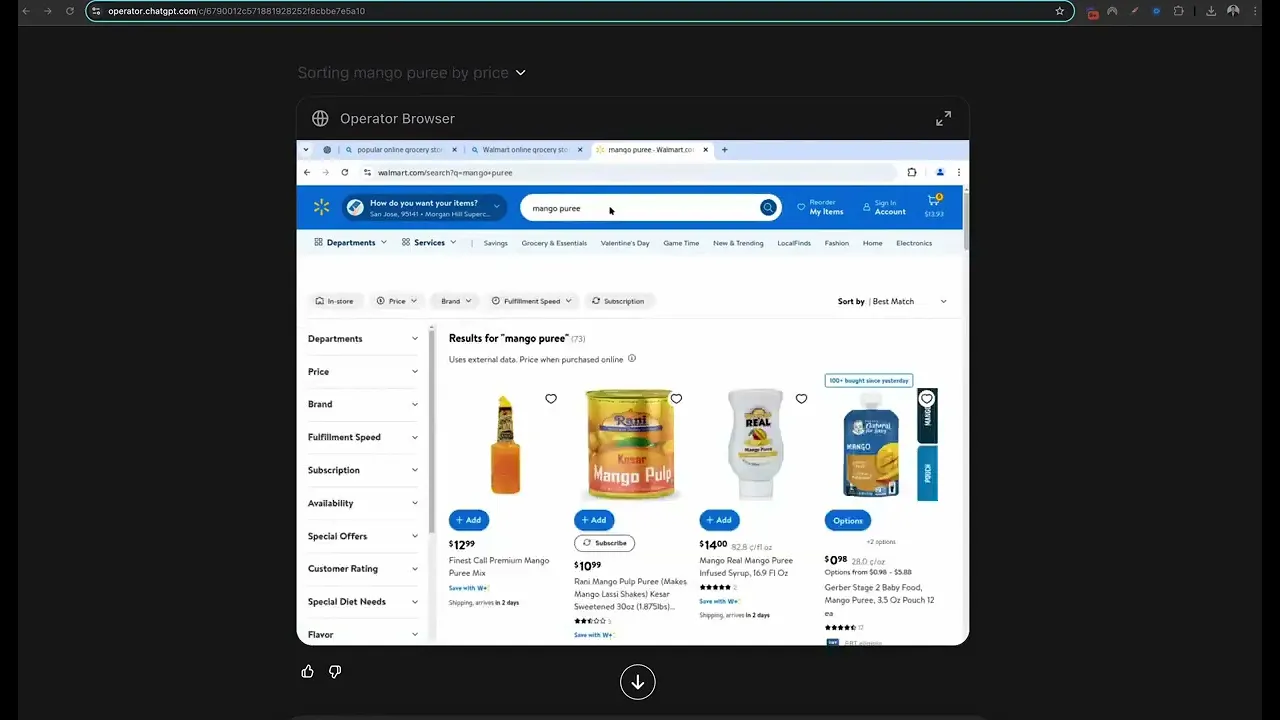
Task: Click the thumbs down feedback icon
Action: pyautogui.click(x=335, y=671)
